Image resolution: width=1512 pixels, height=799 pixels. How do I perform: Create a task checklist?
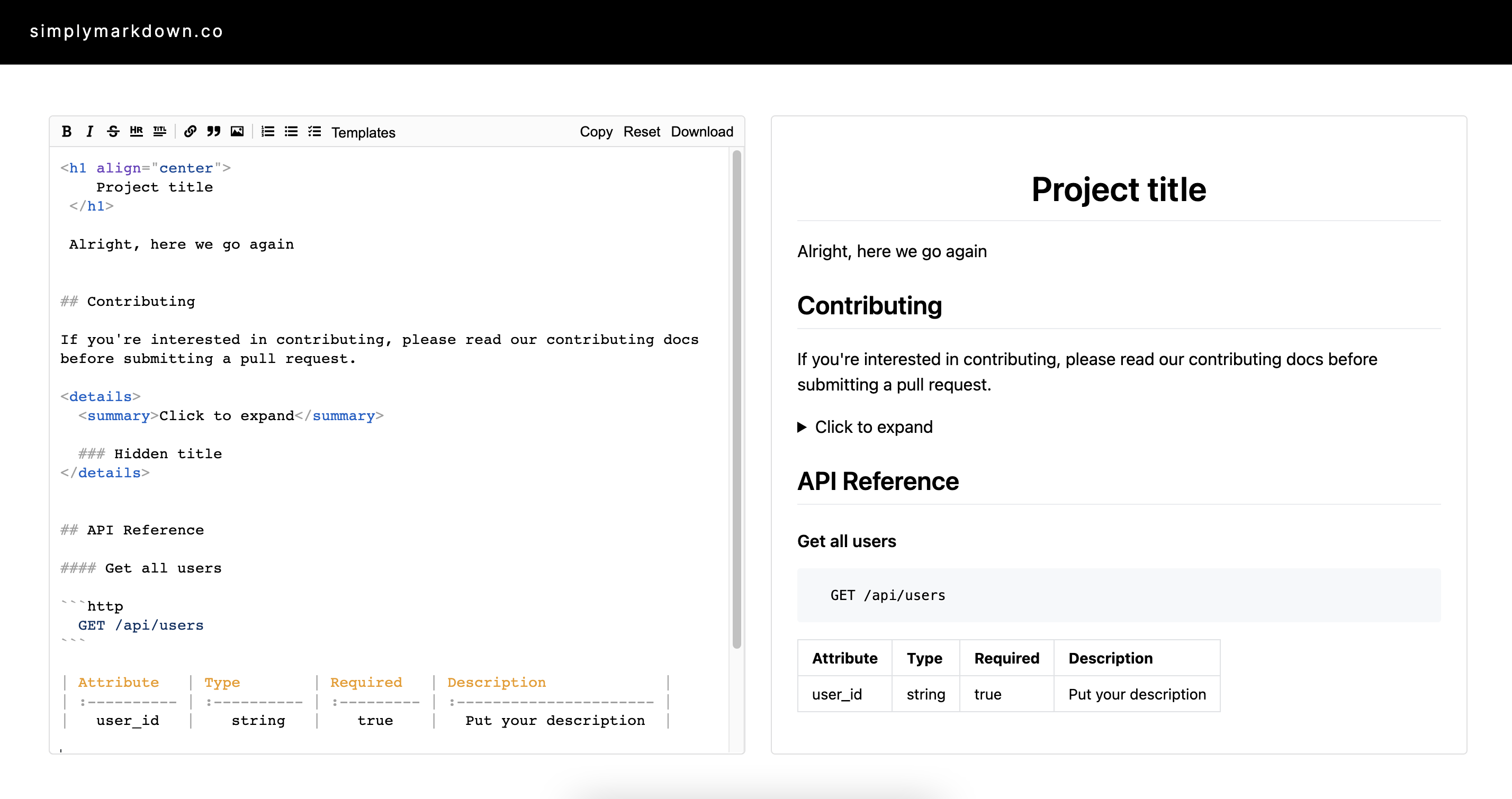314,131
